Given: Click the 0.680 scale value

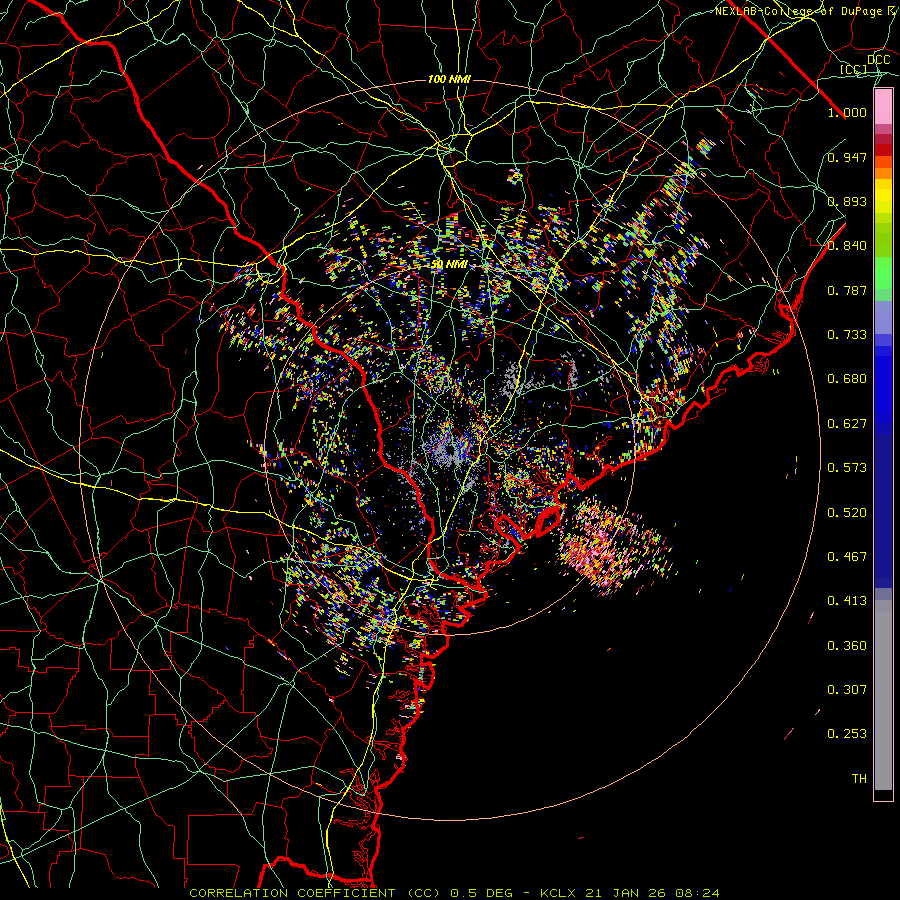Looking at the screenshot, I should pos(847,379).
